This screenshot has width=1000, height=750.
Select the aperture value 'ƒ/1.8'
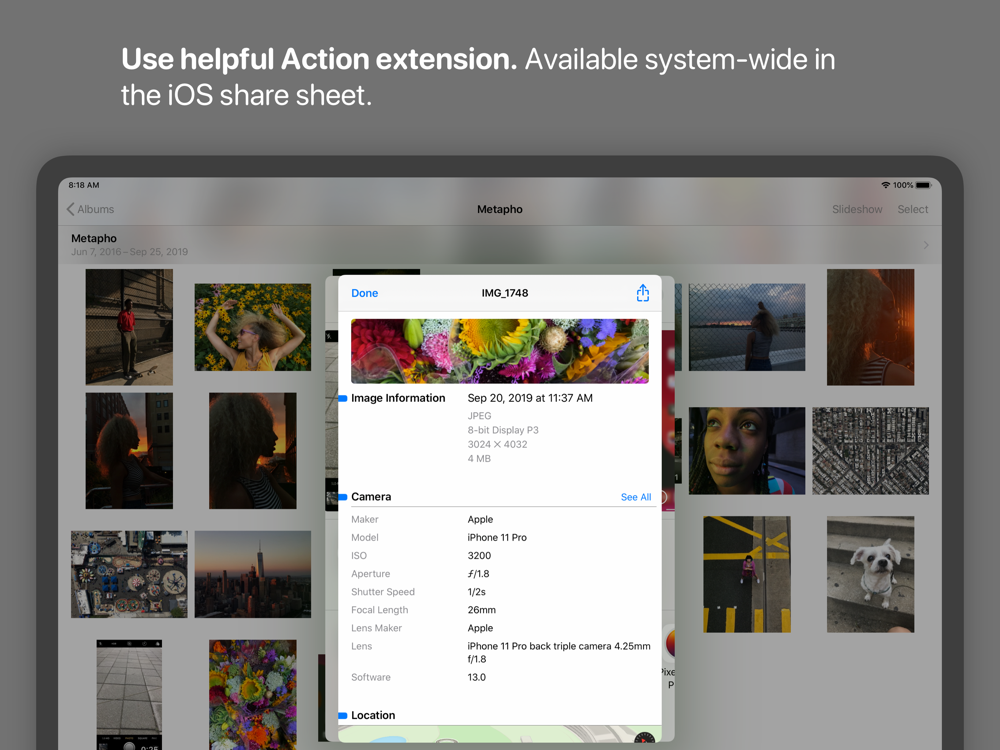[478, 574]
